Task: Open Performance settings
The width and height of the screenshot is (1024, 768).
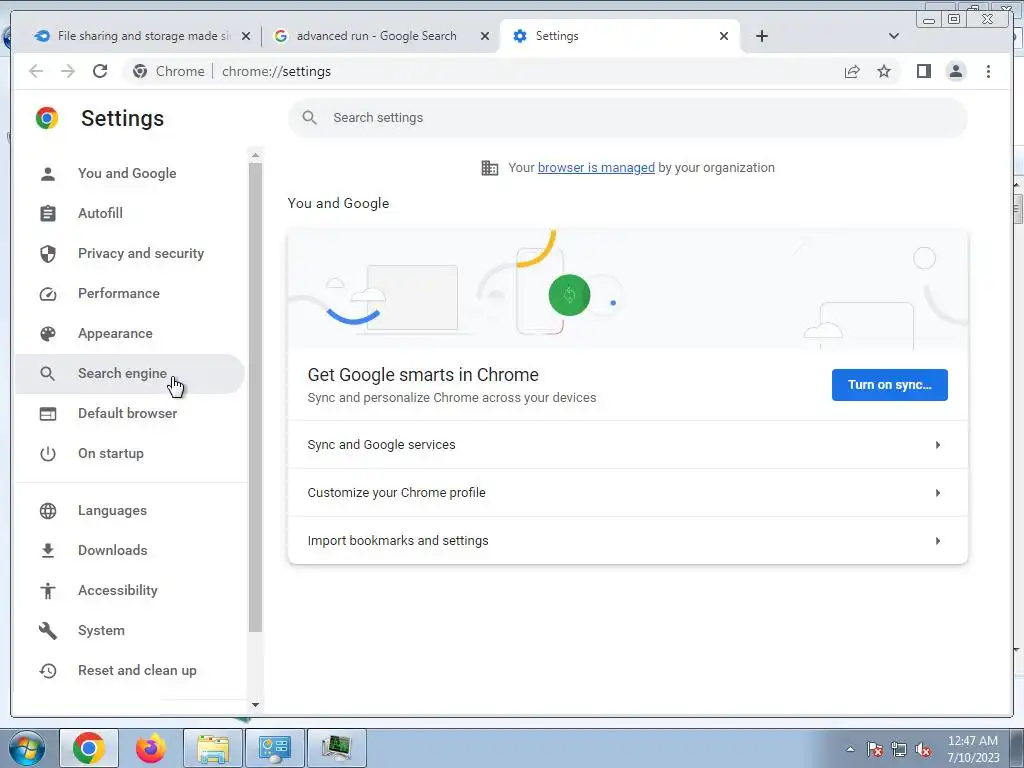Action: point(130,293)
